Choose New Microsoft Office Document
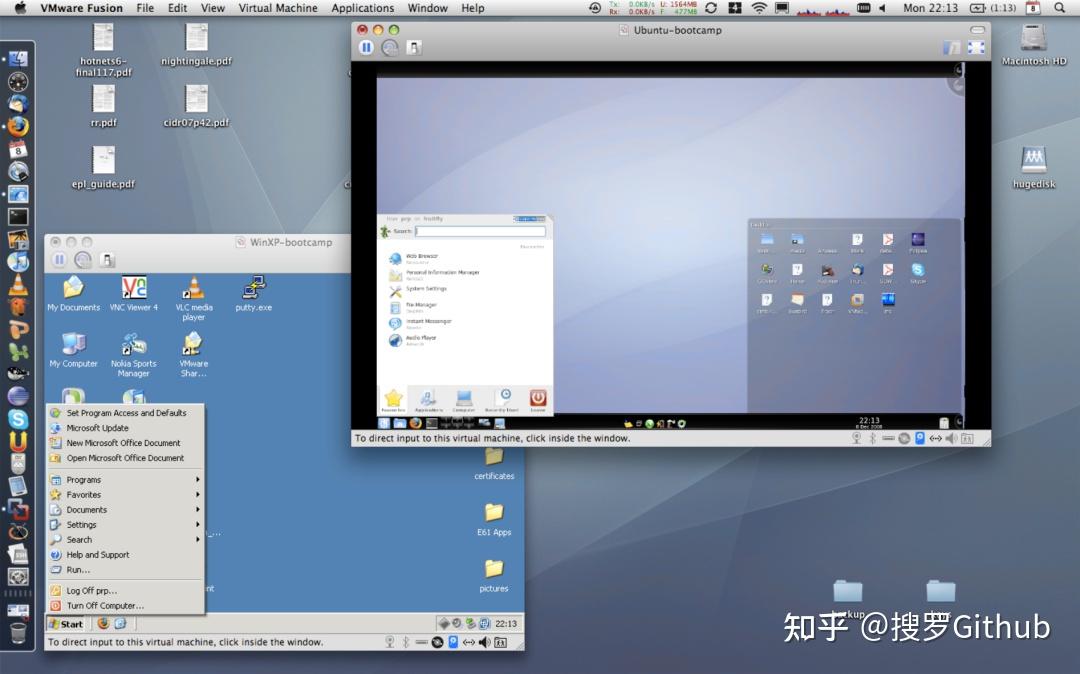The height and width of the screenshot is (674, 1080). click(x=125, y=443)
